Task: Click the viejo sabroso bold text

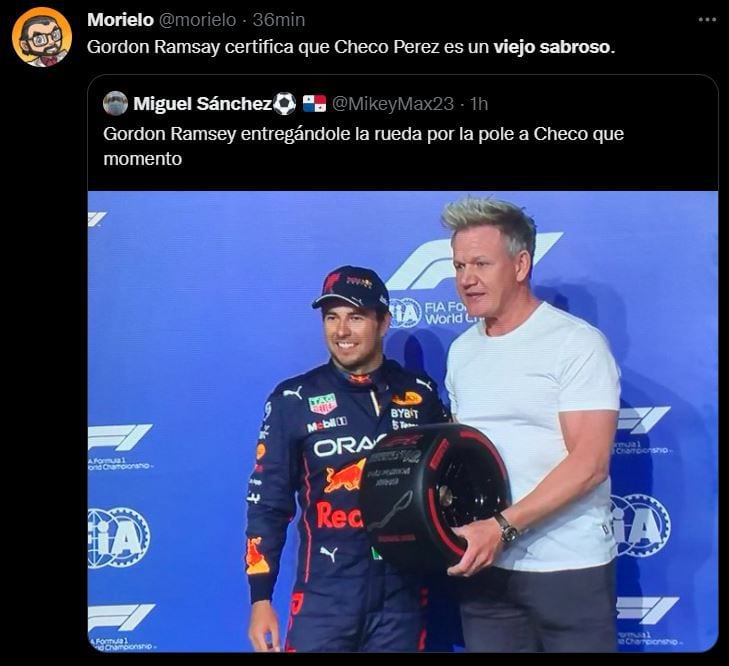Action: click(x=551, y=47)
